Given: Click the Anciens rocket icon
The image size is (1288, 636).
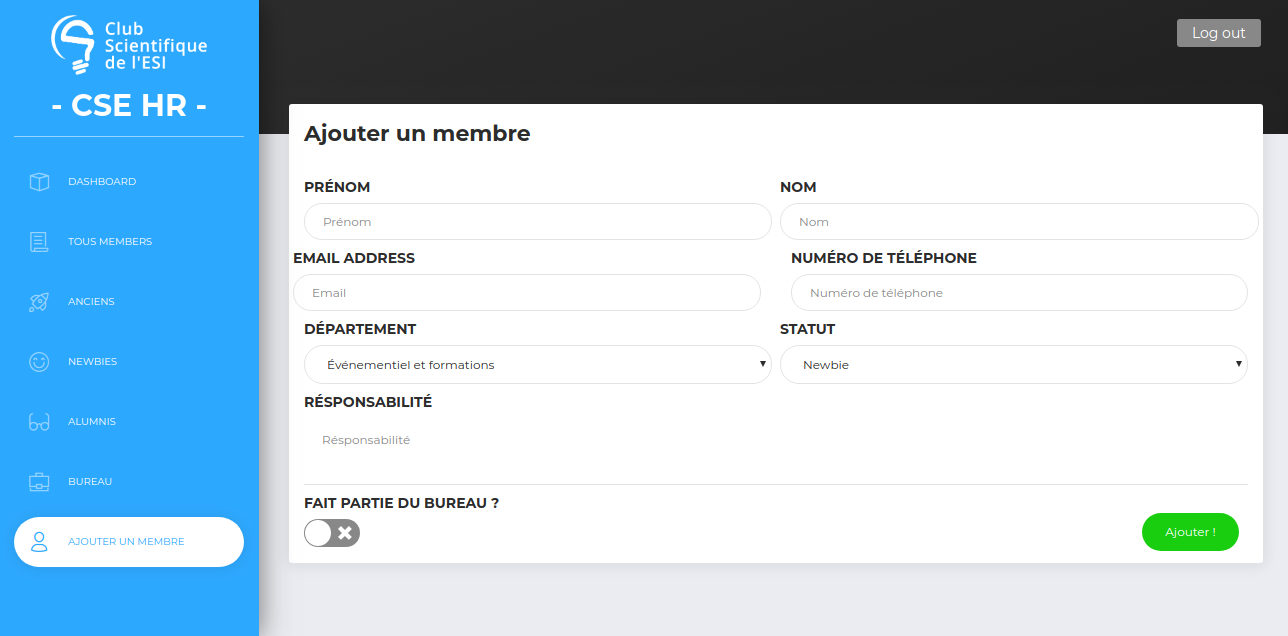Looking at the screenshot, I should point(39,302).
